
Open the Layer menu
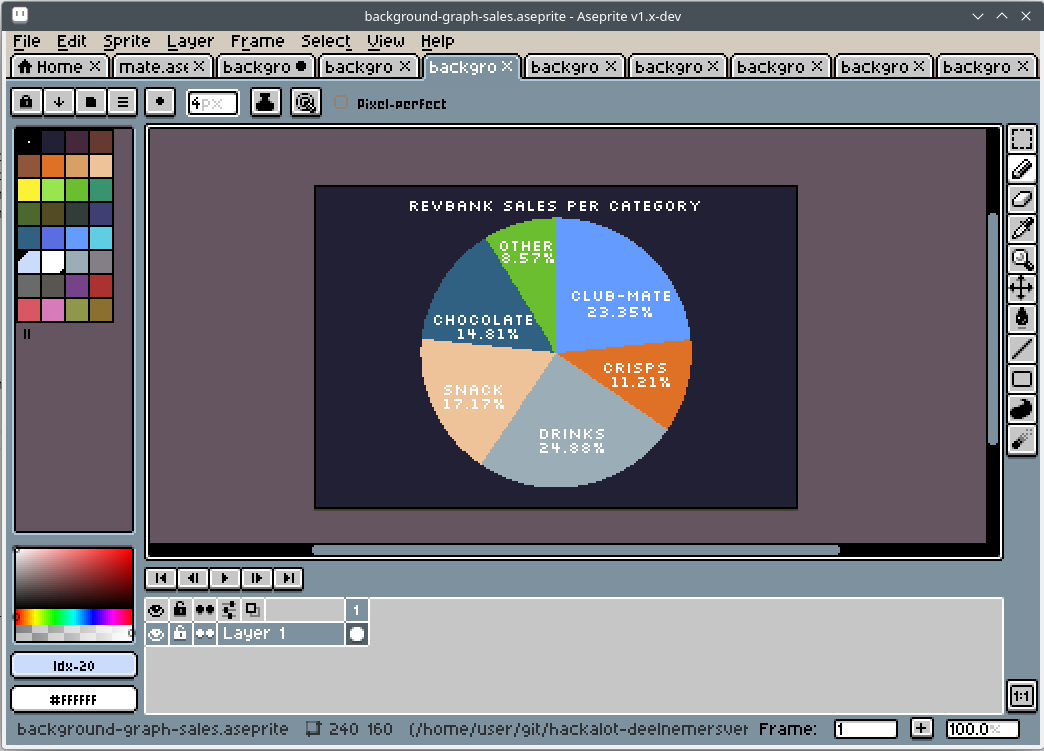tap(190, 41)
